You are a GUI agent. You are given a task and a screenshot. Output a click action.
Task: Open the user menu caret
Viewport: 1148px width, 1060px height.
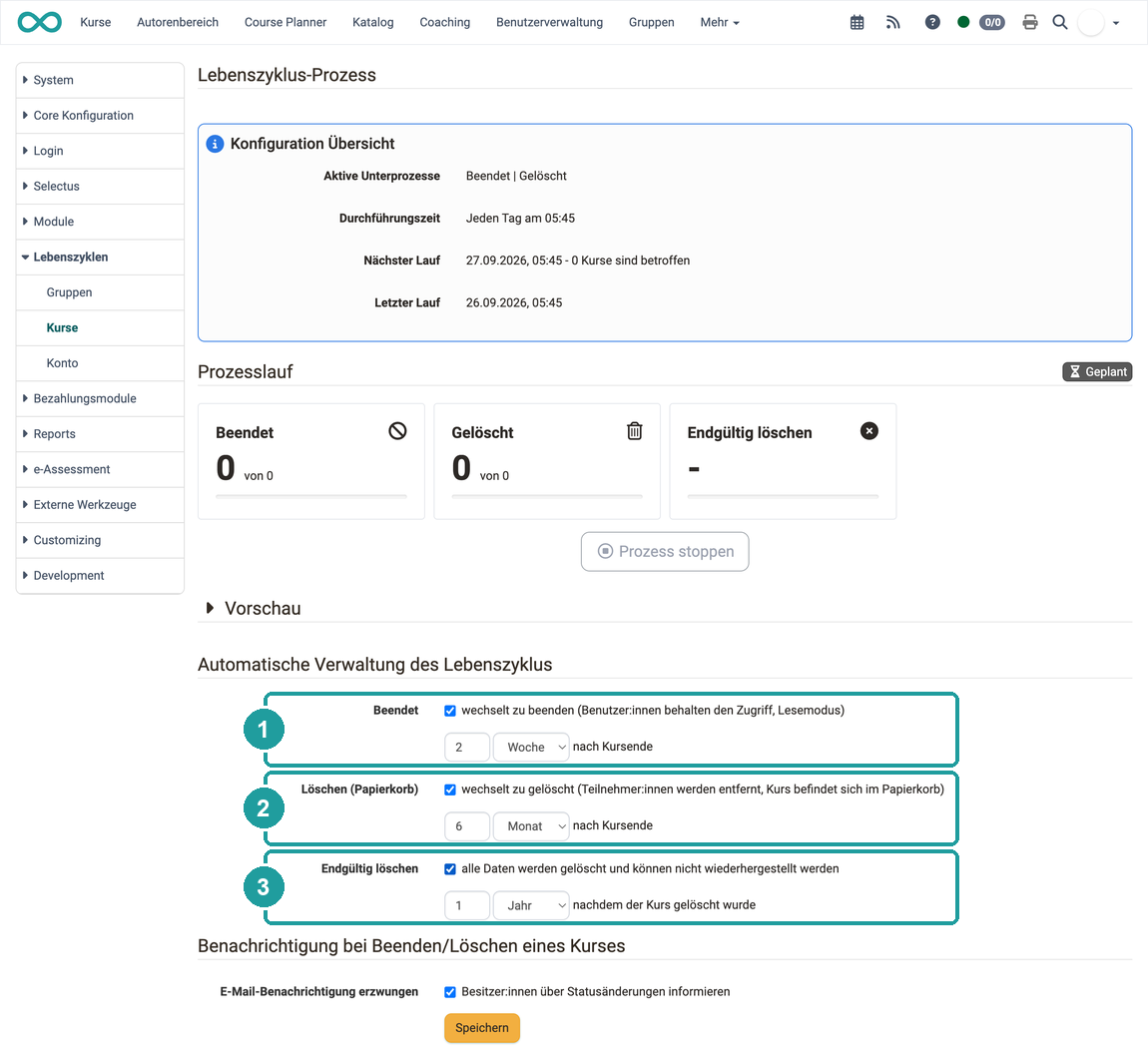pos(1116,23)
